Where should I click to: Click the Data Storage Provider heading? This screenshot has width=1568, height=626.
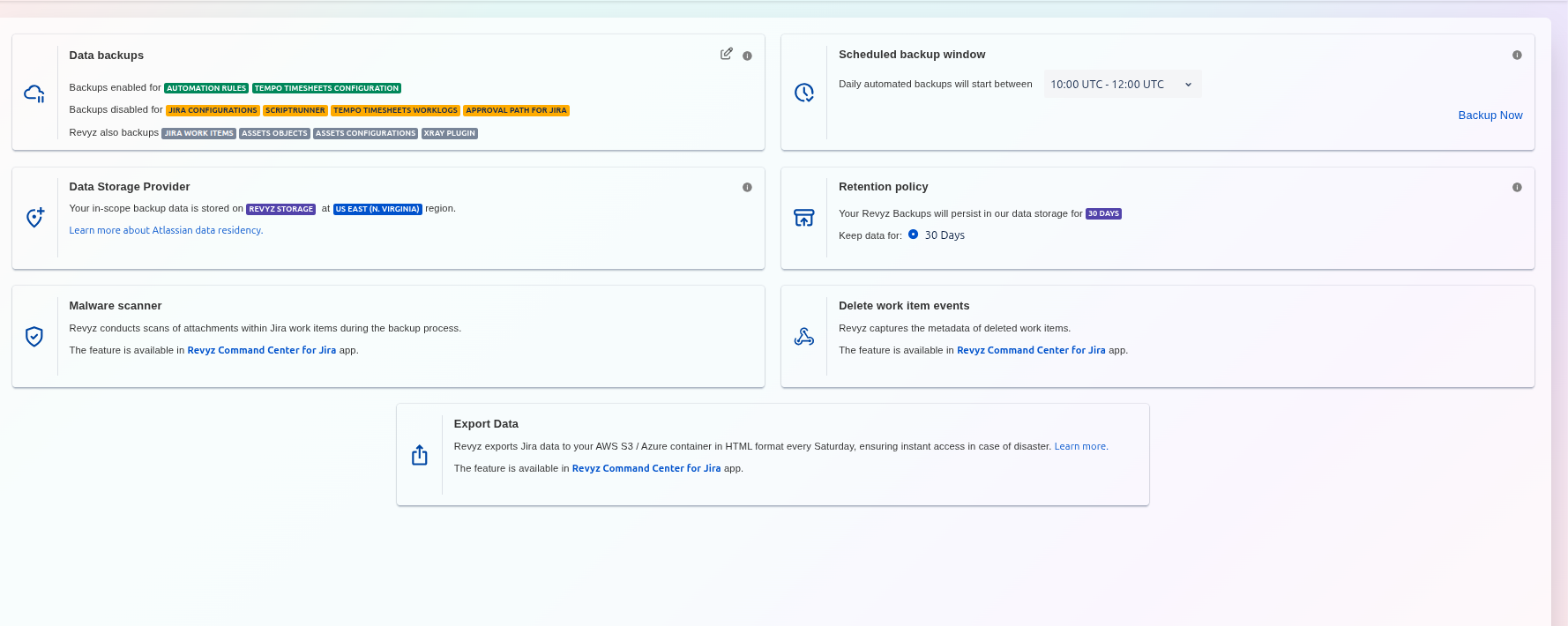130,187
